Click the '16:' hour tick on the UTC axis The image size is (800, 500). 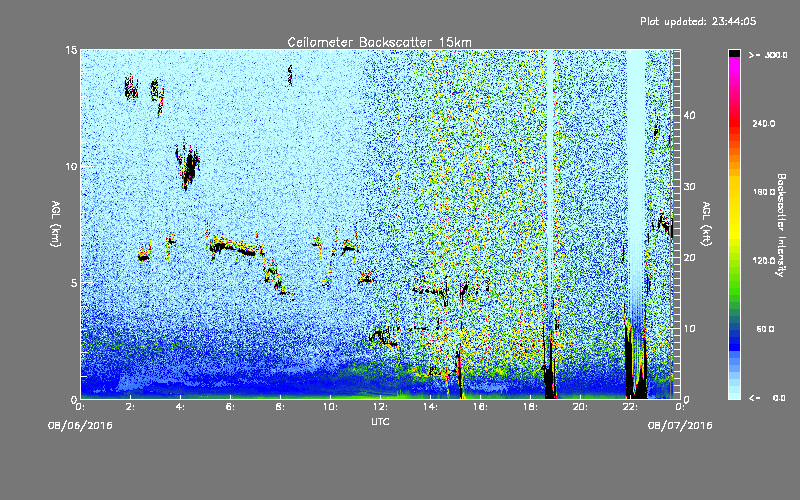pos(481,407)
